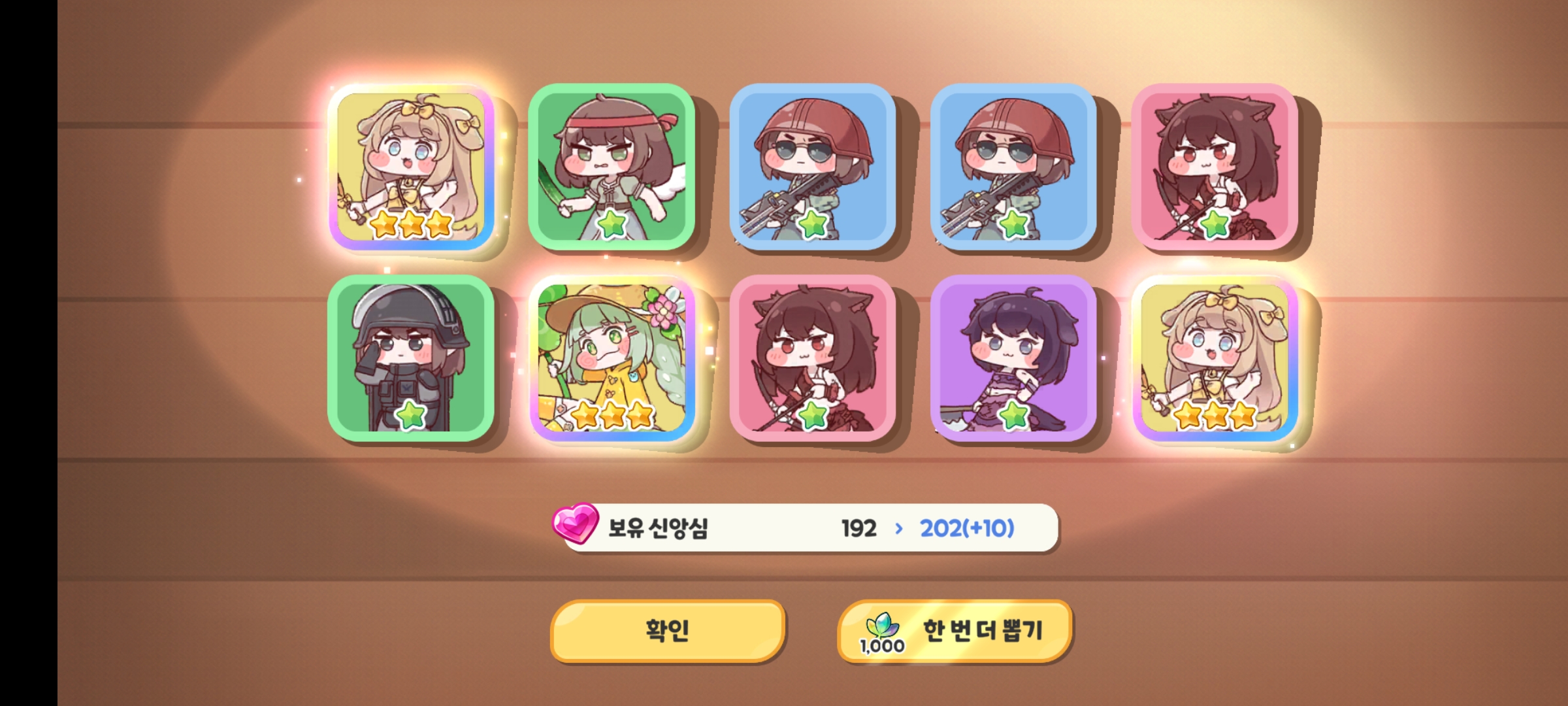This screenshot has height=706, width=1568.
Task: Tap the 한 번 더 뽑기 draw-again button
Action: (x=955, y=631)
